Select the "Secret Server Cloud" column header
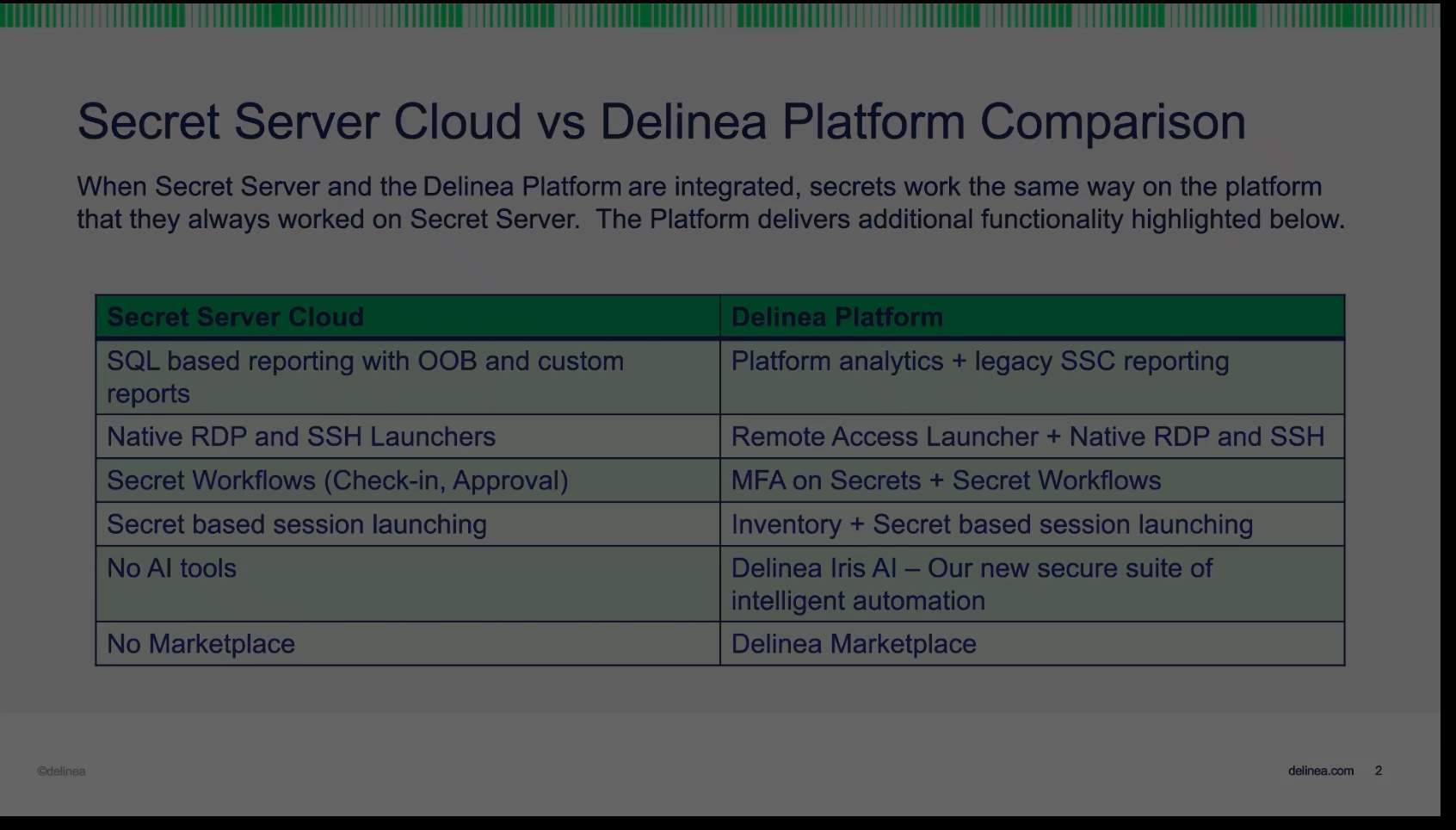This screenshot has height=830, width=1456. tap(235, 317)
